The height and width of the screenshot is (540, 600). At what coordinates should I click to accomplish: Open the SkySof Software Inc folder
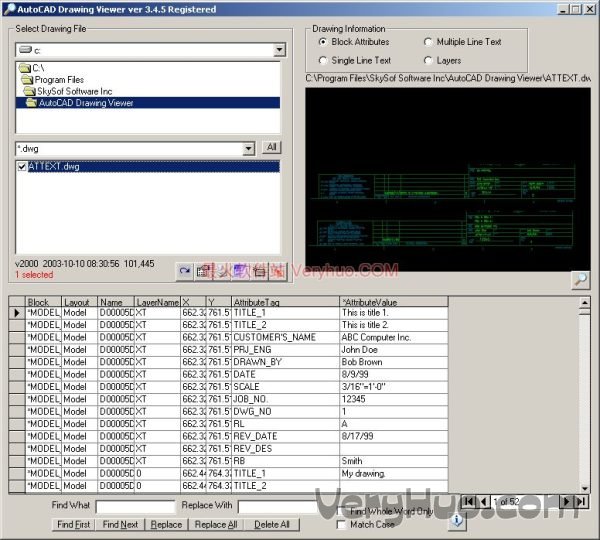68,91
